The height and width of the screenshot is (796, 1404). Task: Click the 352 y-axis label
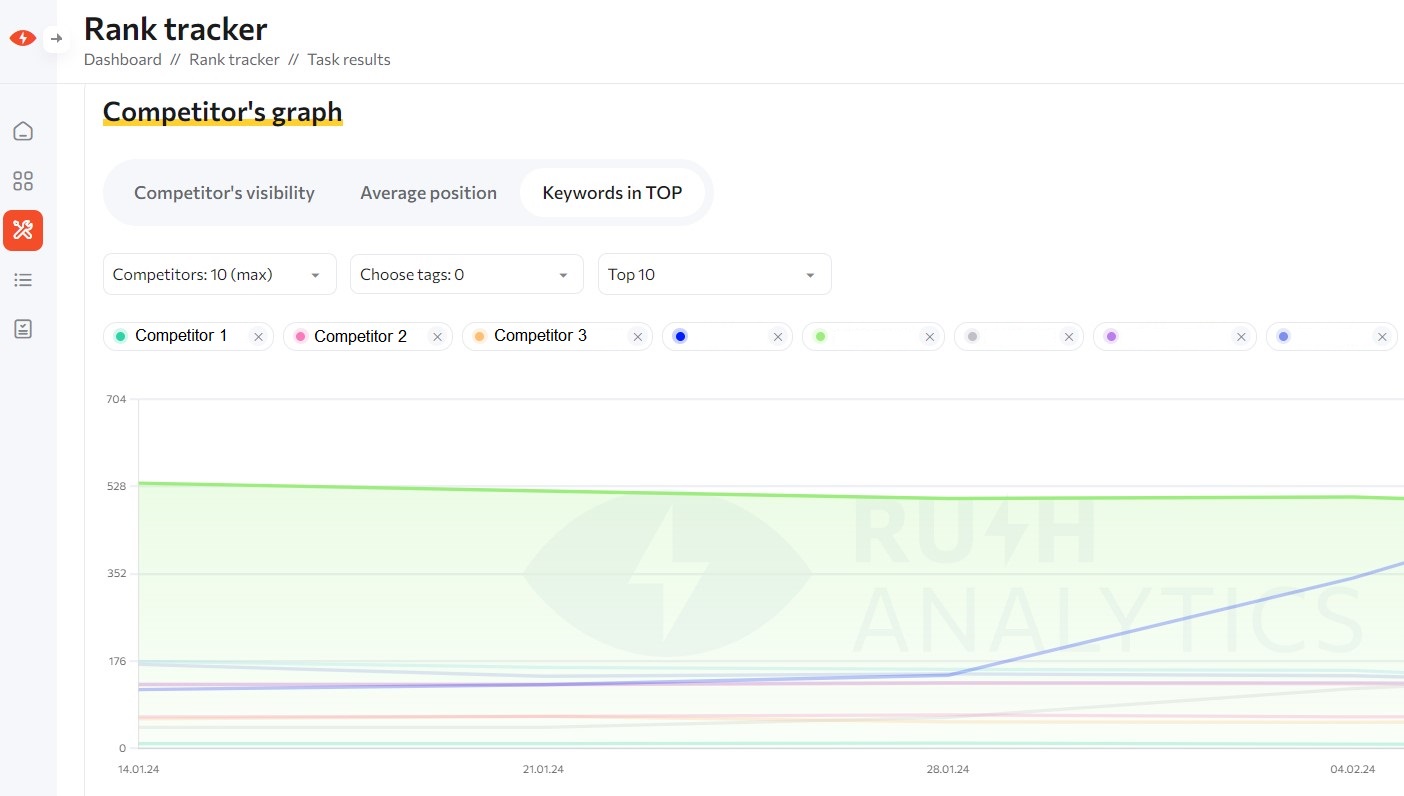tap(116, 574)
